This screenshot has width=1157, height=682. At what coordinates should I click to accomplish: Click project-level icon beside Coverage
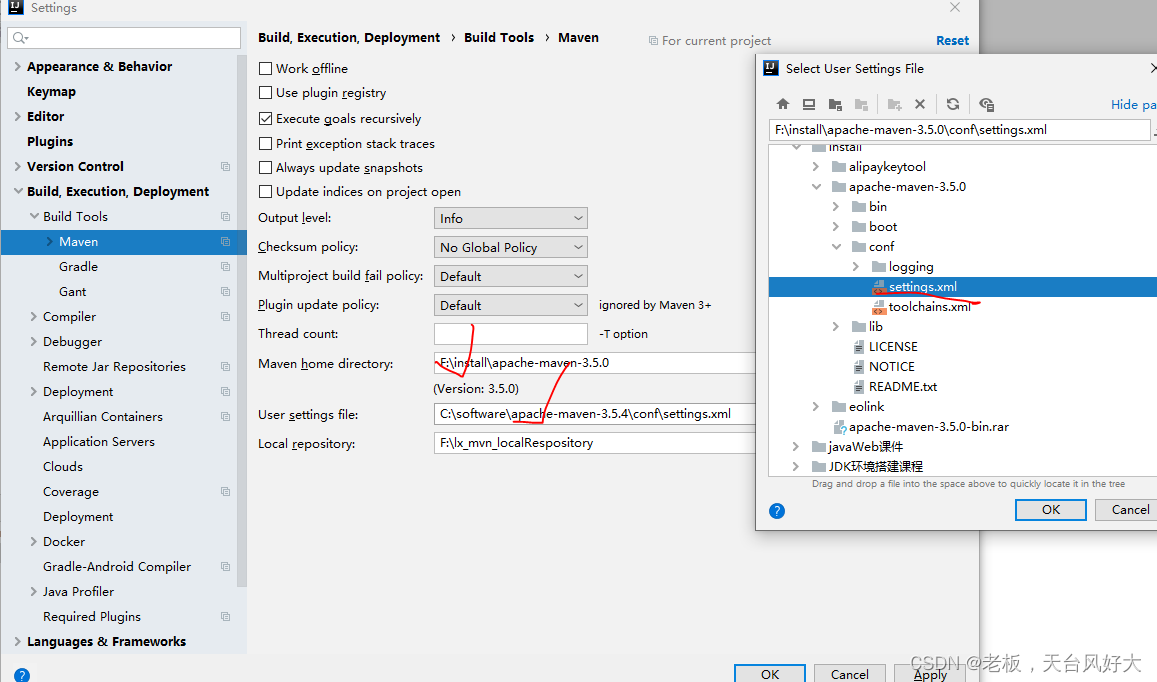pyautogui.click(x=226, y=492)
